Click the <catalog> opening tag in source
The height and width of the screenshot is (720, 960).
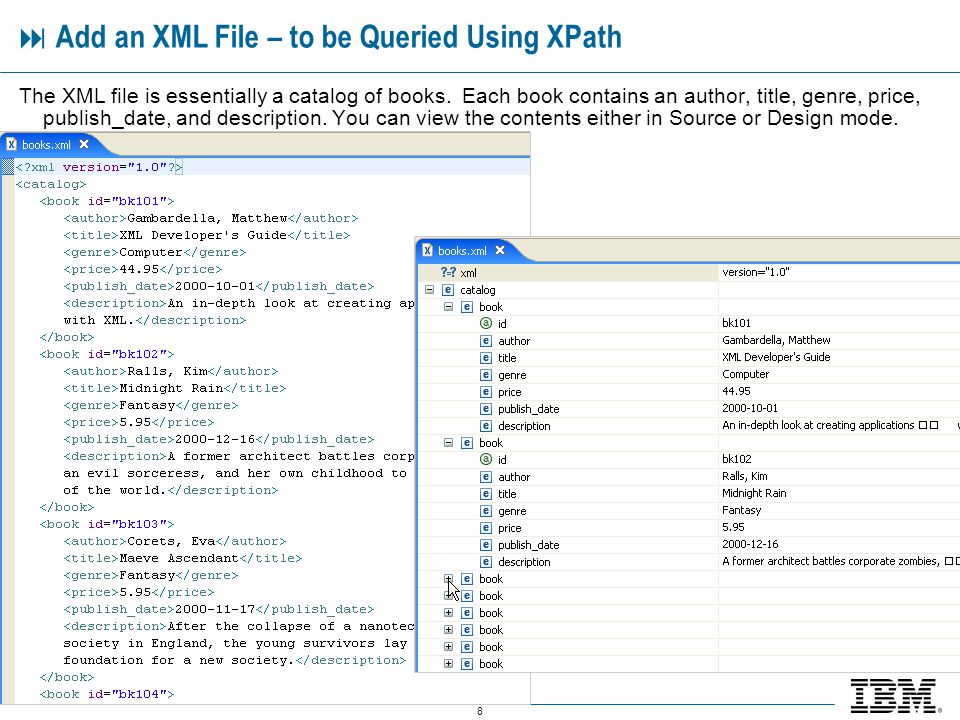(51, 184)
